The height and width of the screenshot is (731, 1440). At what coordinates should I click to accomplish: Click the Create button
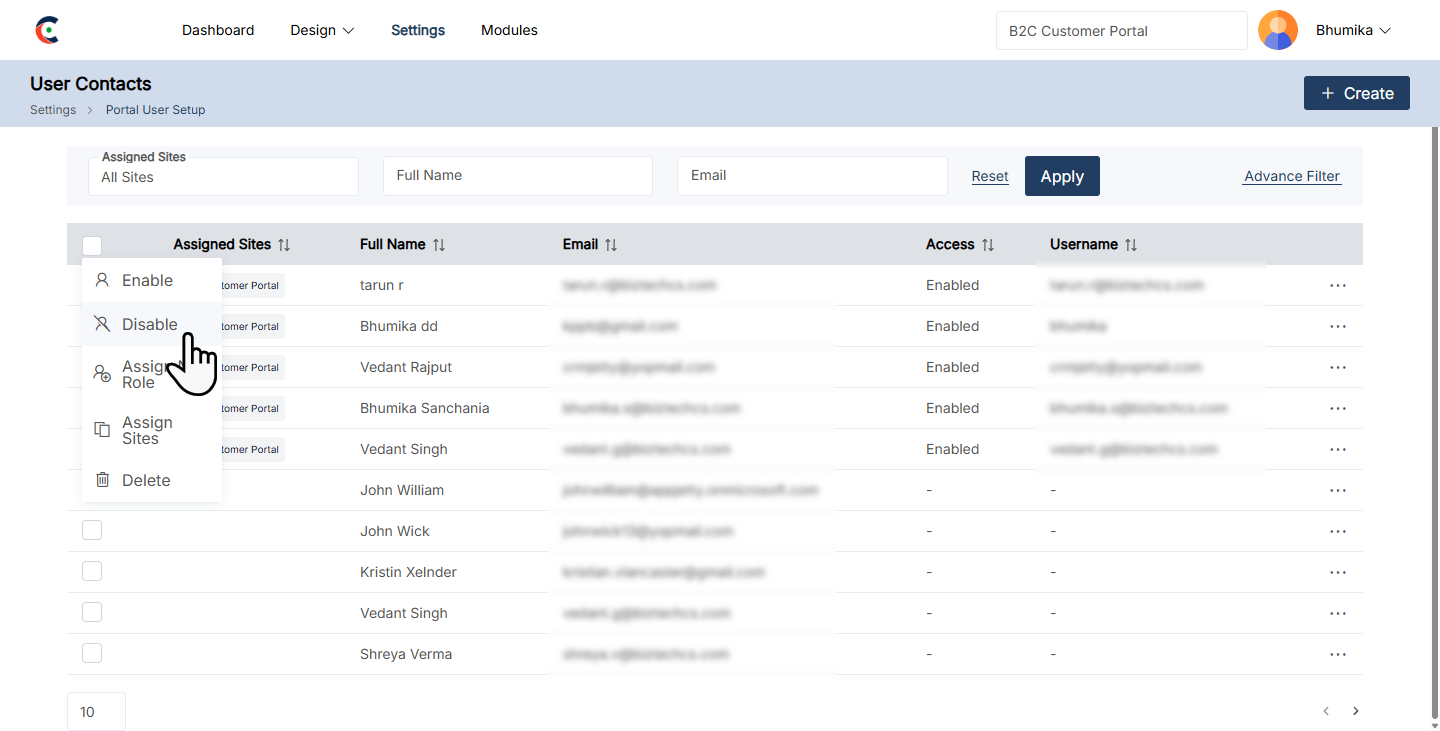pyautogui.click(x=1356, y=93)
